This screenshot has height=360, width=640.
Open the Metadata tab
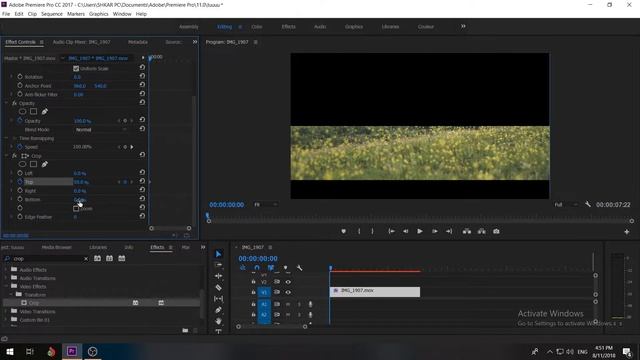coord(138,42)
